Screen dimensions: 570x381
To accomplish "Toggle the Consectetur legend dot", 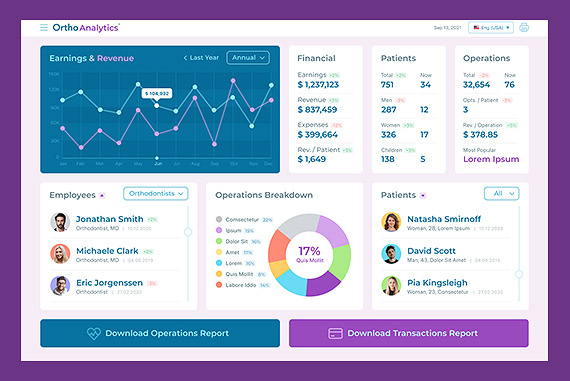I will (x=219, y=219).
